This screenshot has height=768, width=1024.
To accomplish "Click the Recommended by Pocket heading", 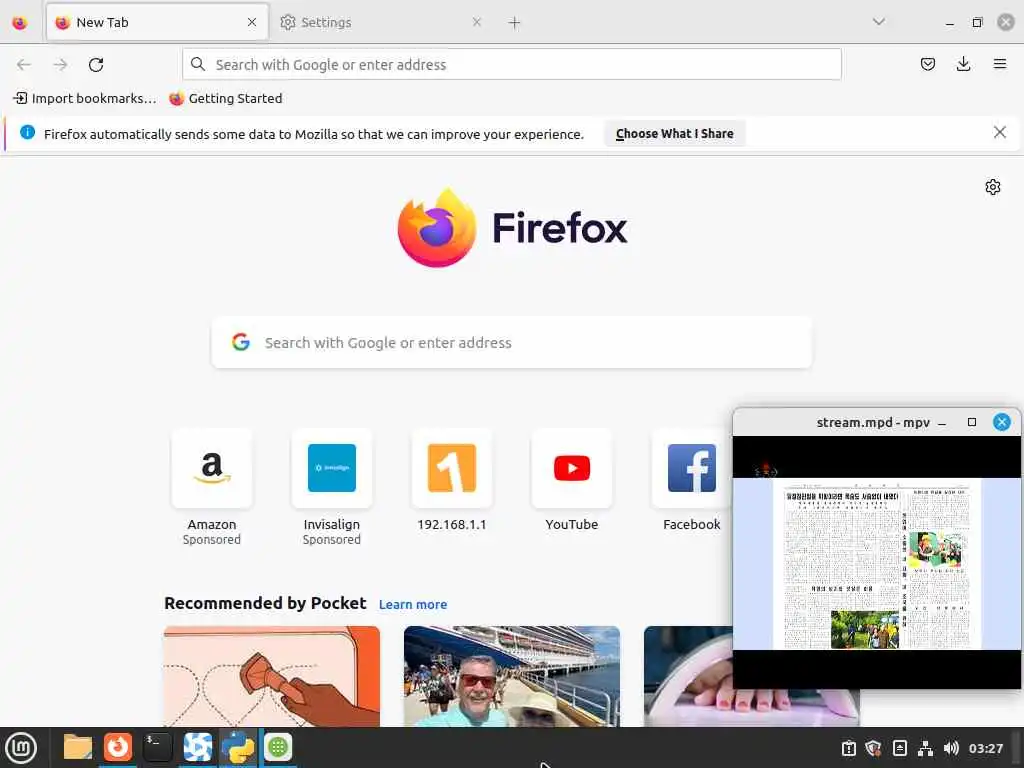I will coord(265,603).
